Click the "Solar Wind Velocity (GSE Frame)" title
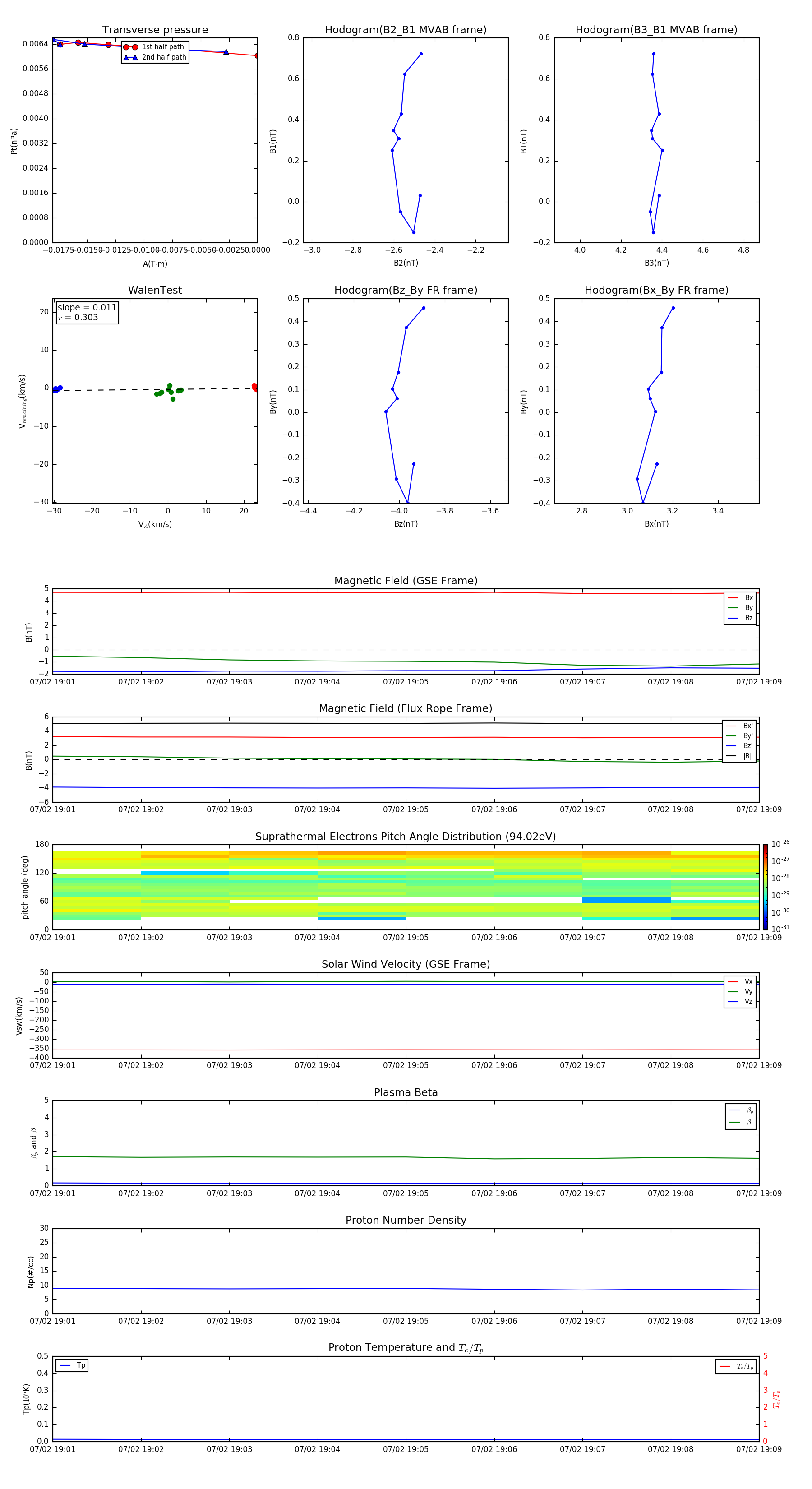The width and height of the screenshot is (812, 1489). (x=406, y=965)
